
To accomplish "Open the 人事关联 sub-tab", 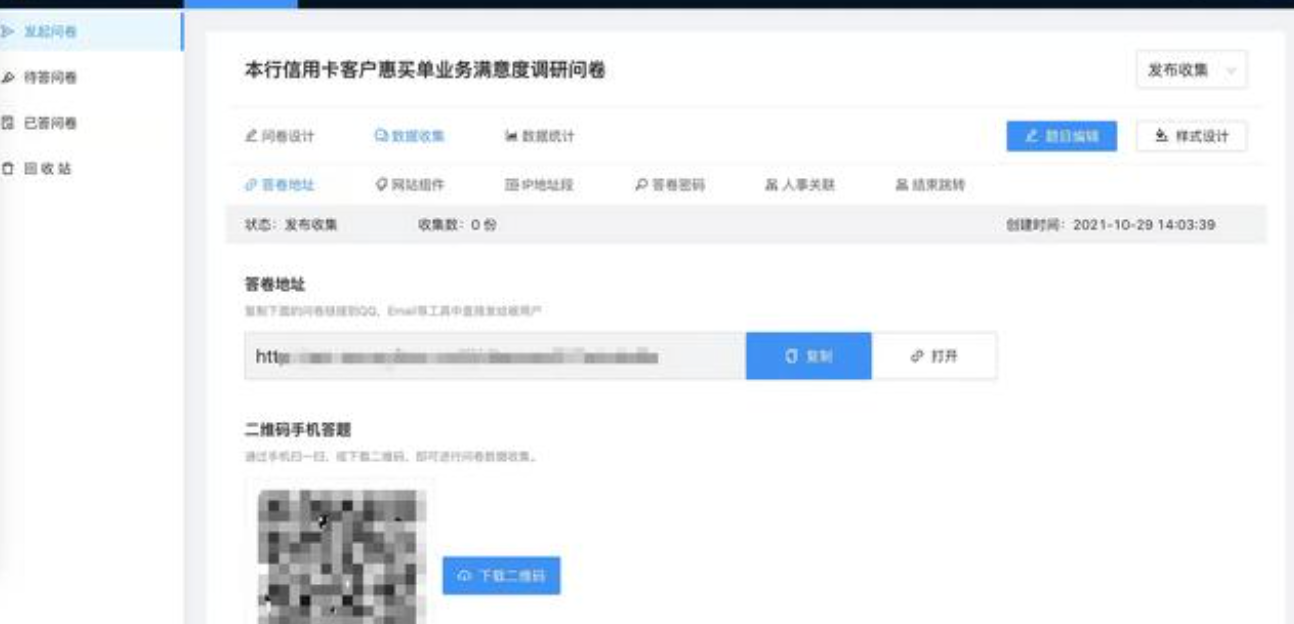I will point(800,185).
